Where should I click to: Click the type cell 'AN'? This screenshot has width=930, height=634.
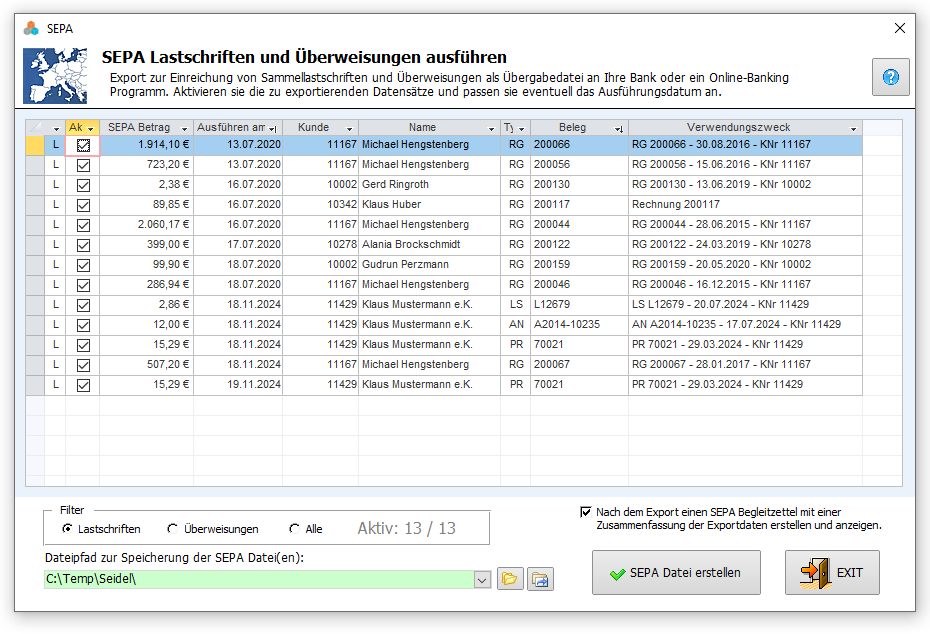[x=516, y=324]
